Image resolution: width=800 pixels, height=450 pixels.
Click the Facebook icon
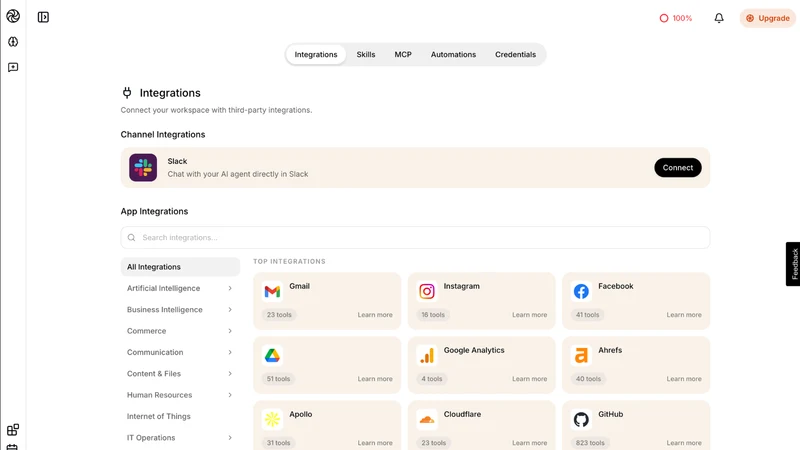[x=581, y=291]
